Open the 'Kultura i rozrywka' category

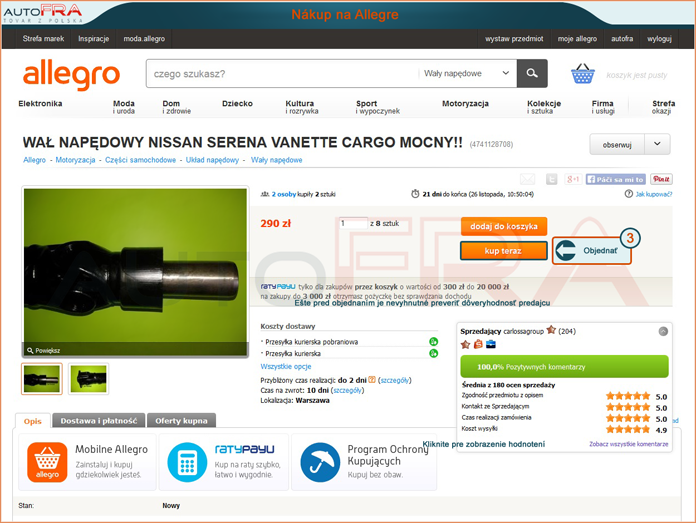(x=302, y=107)
